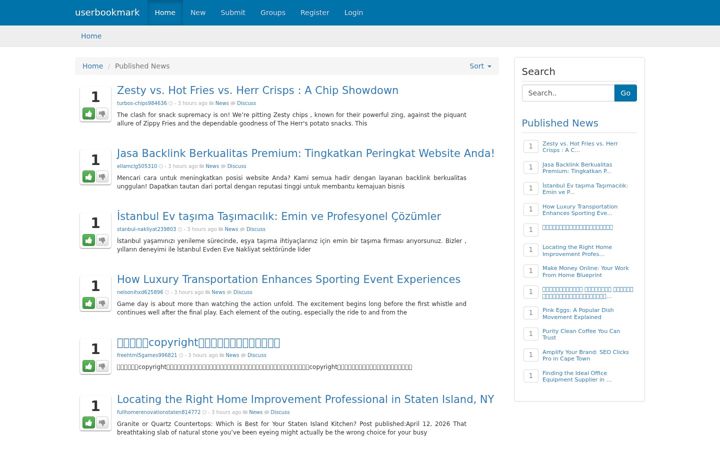
Task: Open sidebar link Make Money Online
Action: [585, 271]
